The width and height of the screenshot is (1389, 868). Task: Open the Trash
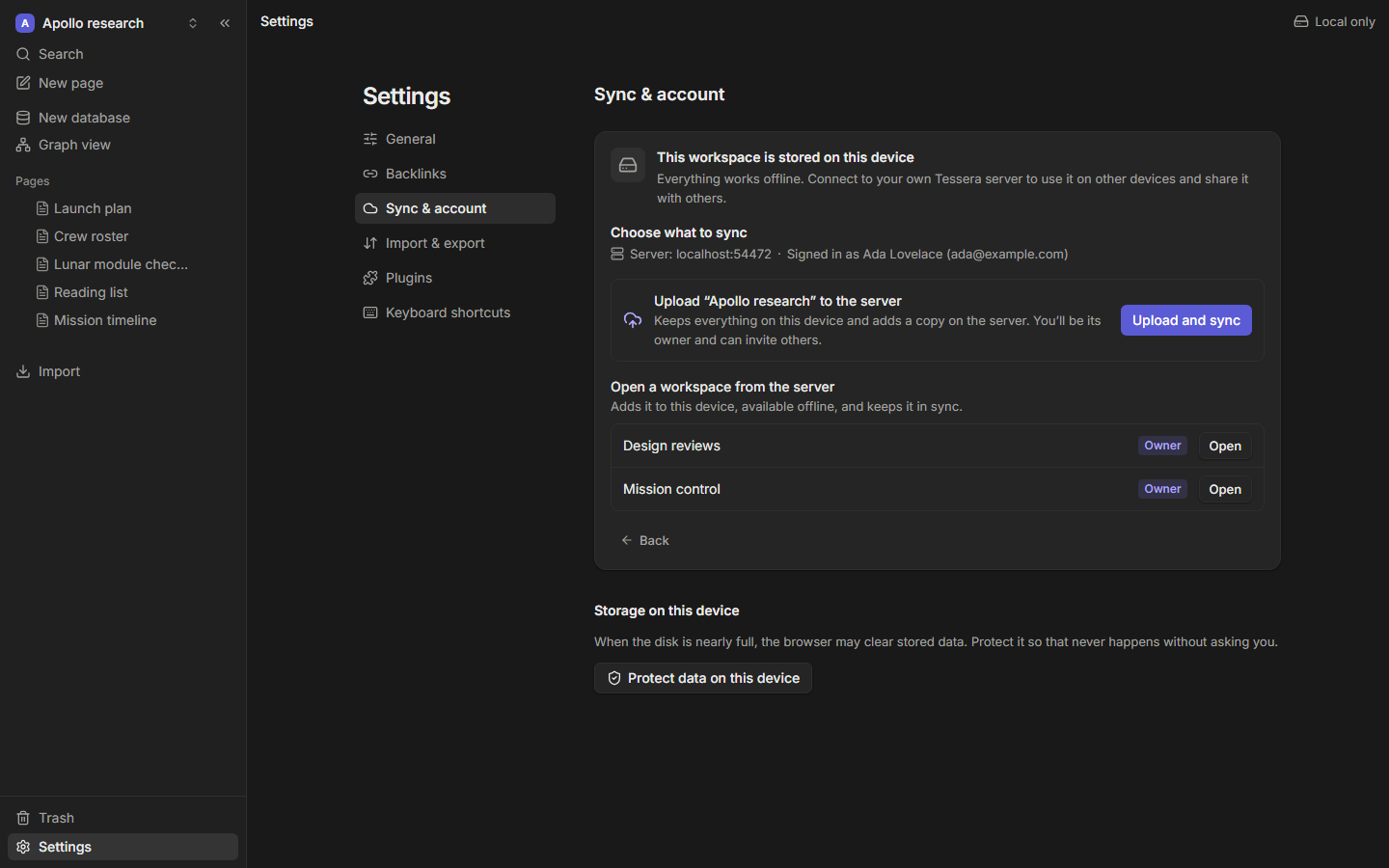click(x=123, y=818)
